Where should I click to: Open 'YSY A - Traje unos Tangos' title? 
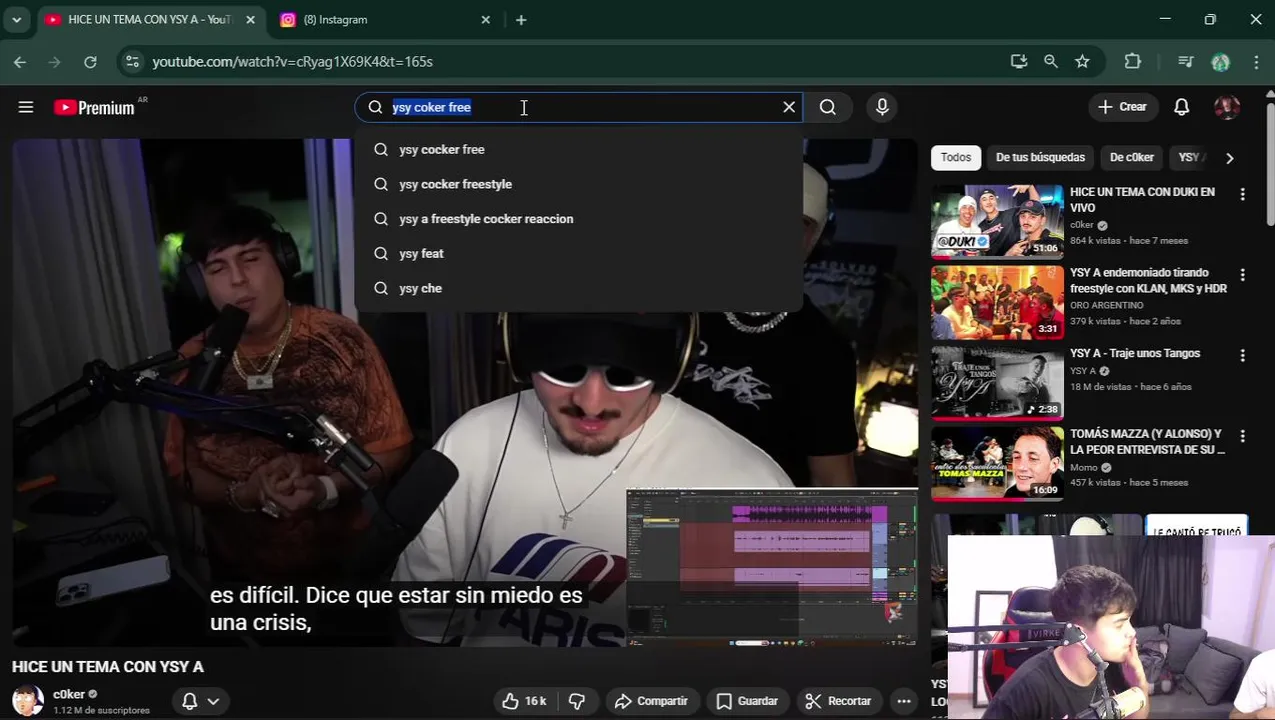pyautogui.click(x=1135, y=353)
